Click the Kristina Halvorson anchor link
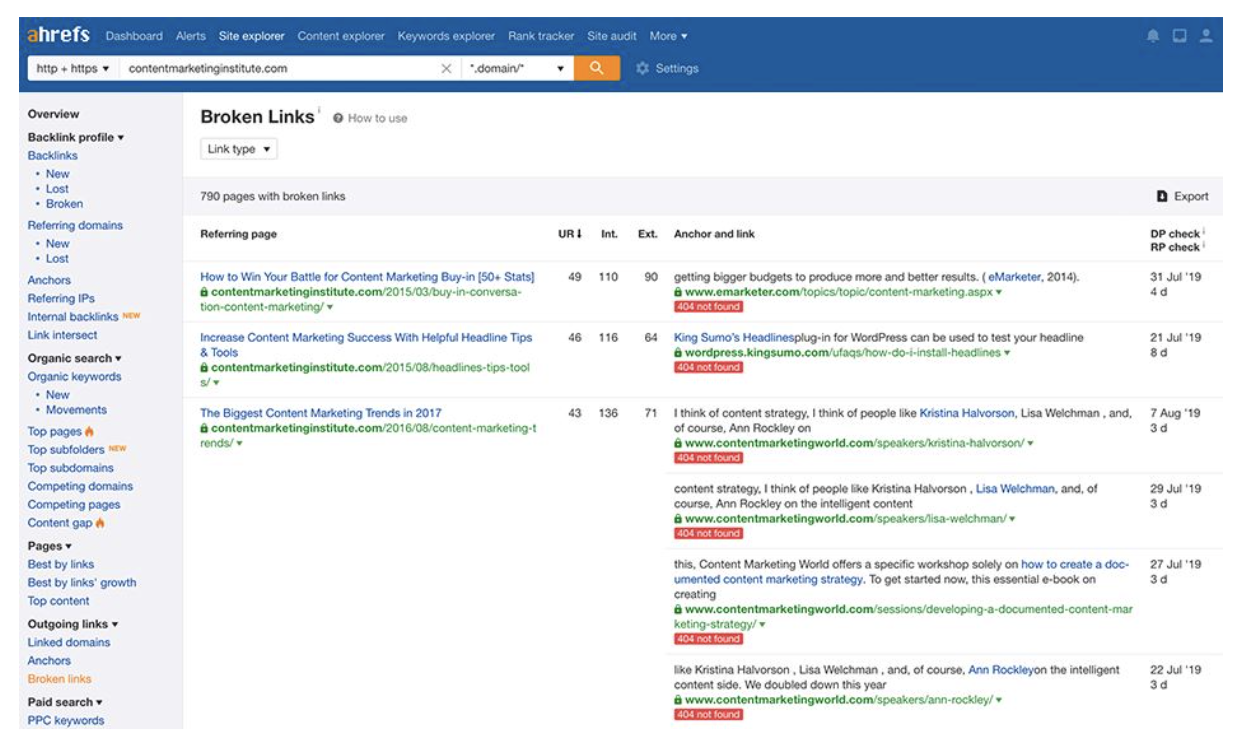This screenshot has width=1256, height=742. [x=967, y=413]
